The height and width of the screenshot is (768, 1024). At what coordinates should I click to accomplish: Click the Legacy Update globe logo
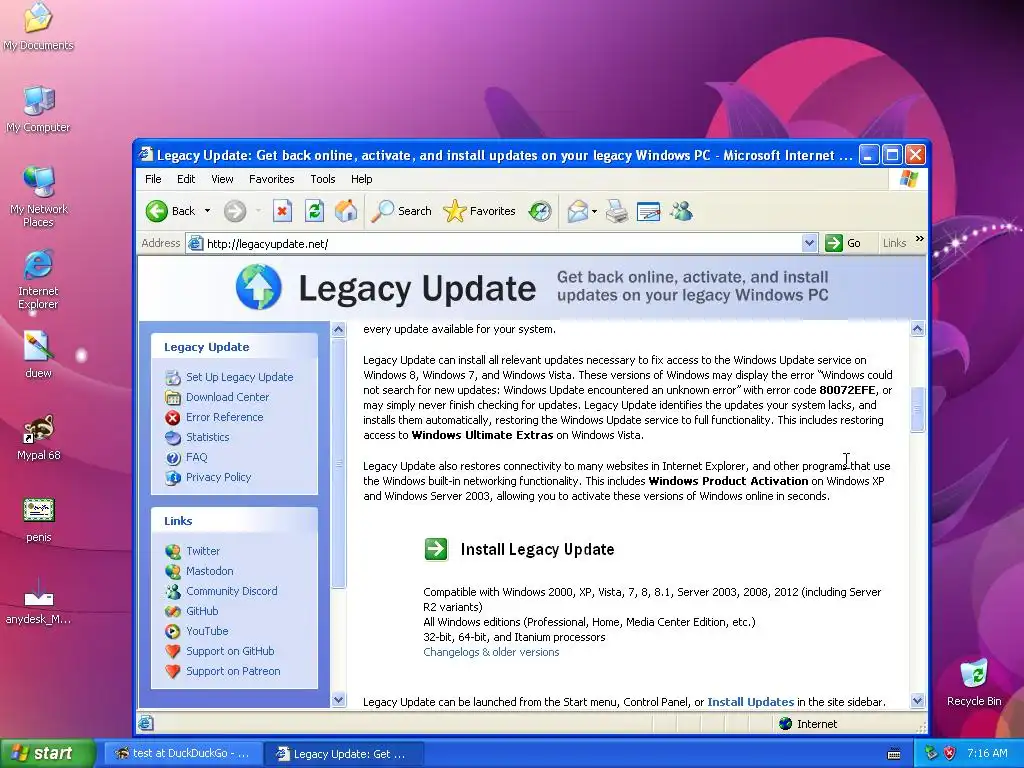259,287
